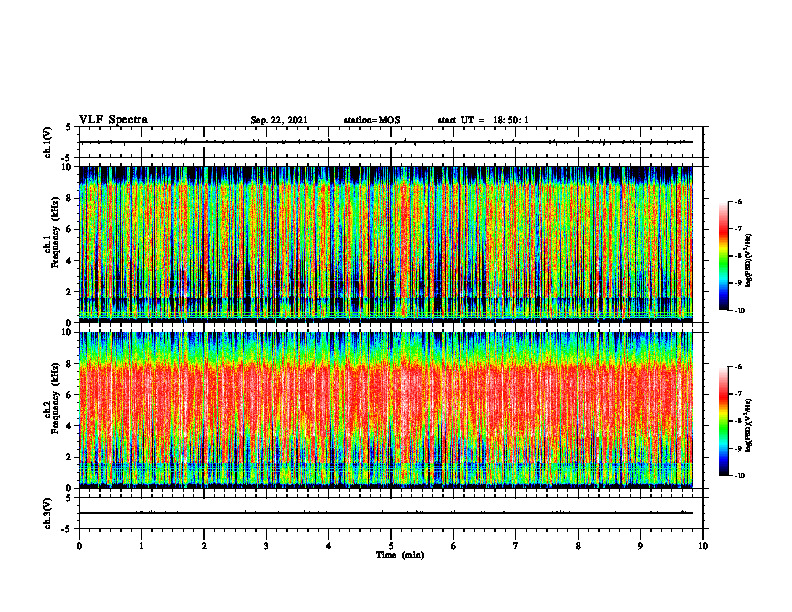Click the "-7" tick on ch.2 colorbar
Screen dimensions: 792x612
[738, 394]
